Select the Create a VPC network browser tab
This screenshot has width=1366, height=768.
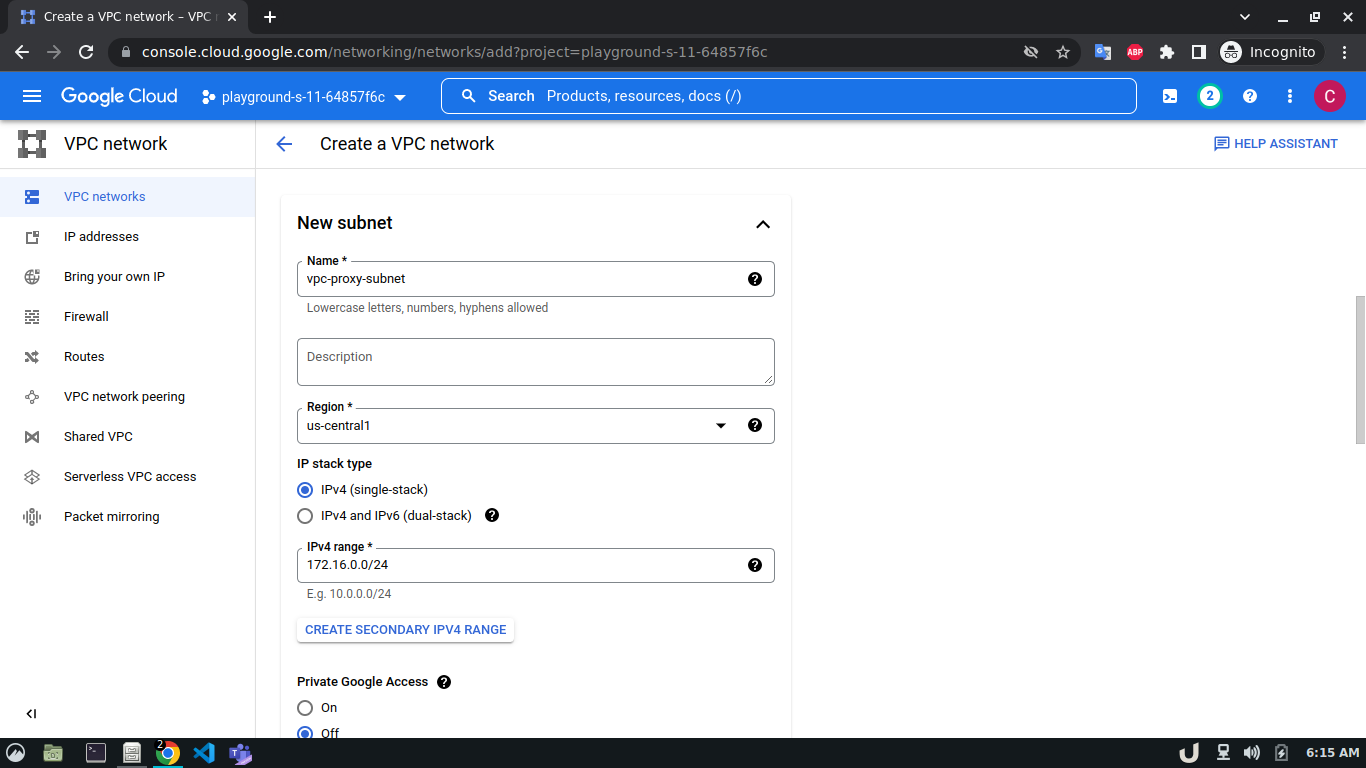click(126, 17)
